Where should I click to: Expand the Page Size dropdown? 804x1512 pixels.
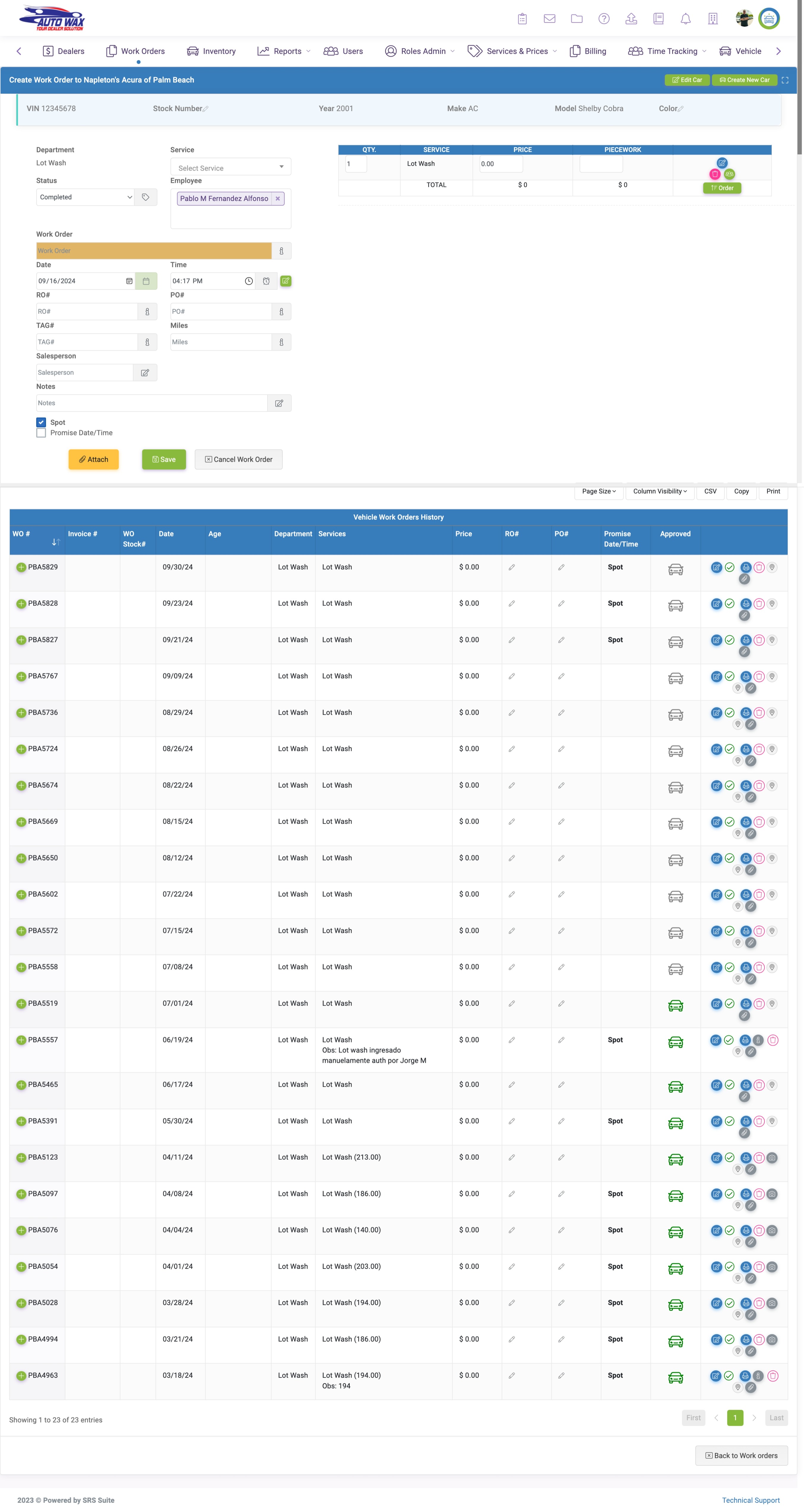(599, 491)
